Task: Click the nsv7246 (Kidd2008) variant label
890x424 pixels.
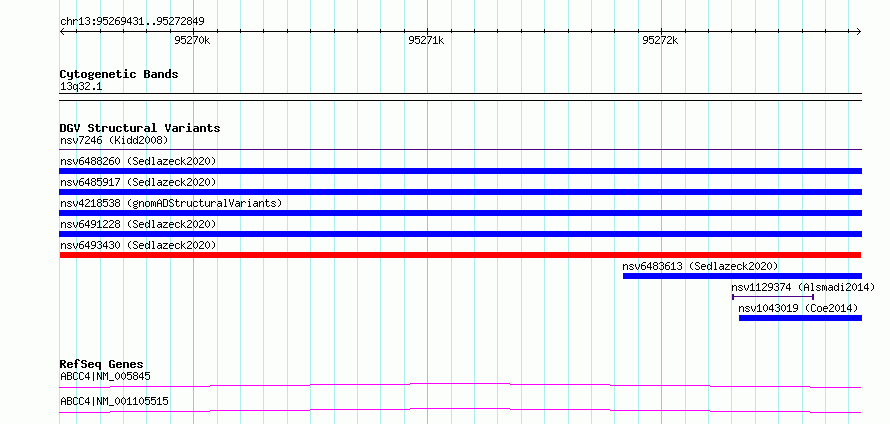Action: tap(114, 140)
